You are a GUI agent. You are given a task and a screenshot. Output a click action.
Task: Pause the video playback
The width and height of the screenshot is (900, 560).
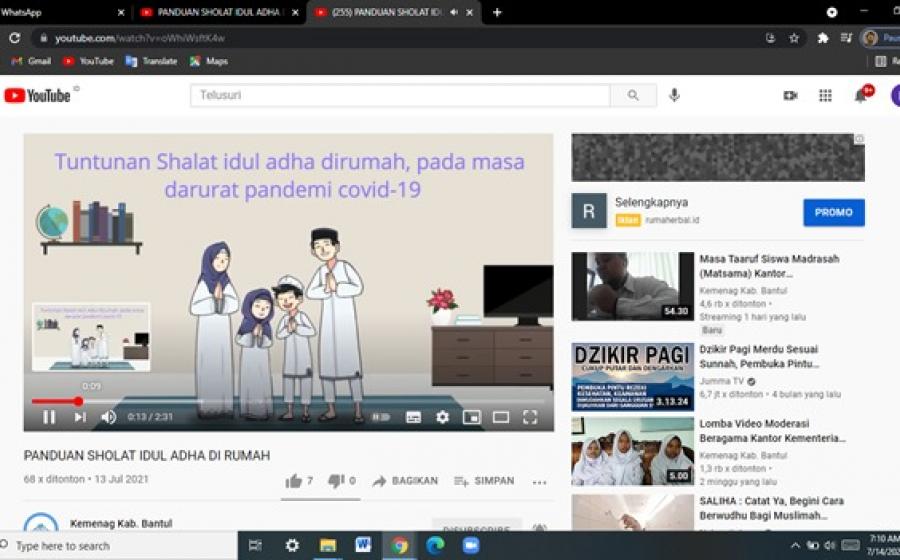pyautogui.click(x=49, y=417)
